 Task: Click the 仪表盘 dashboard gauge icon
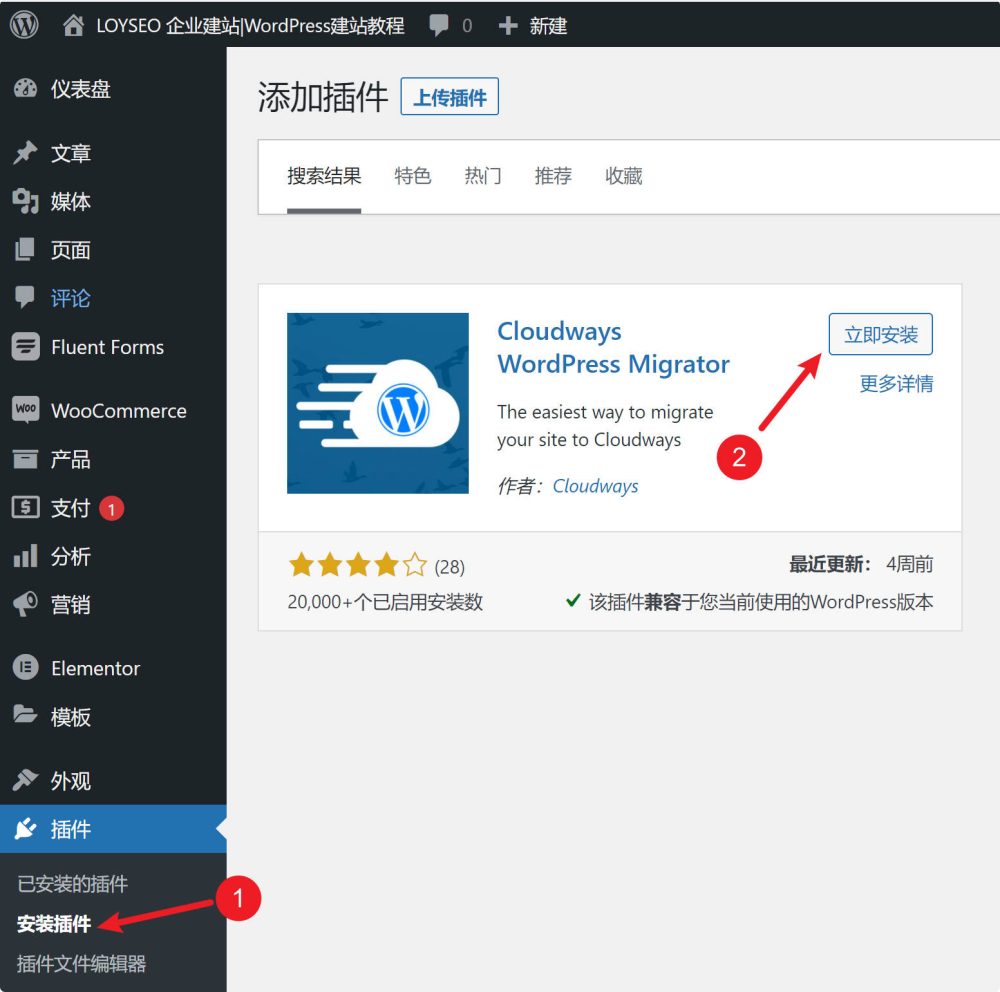[x=26, y=89]
